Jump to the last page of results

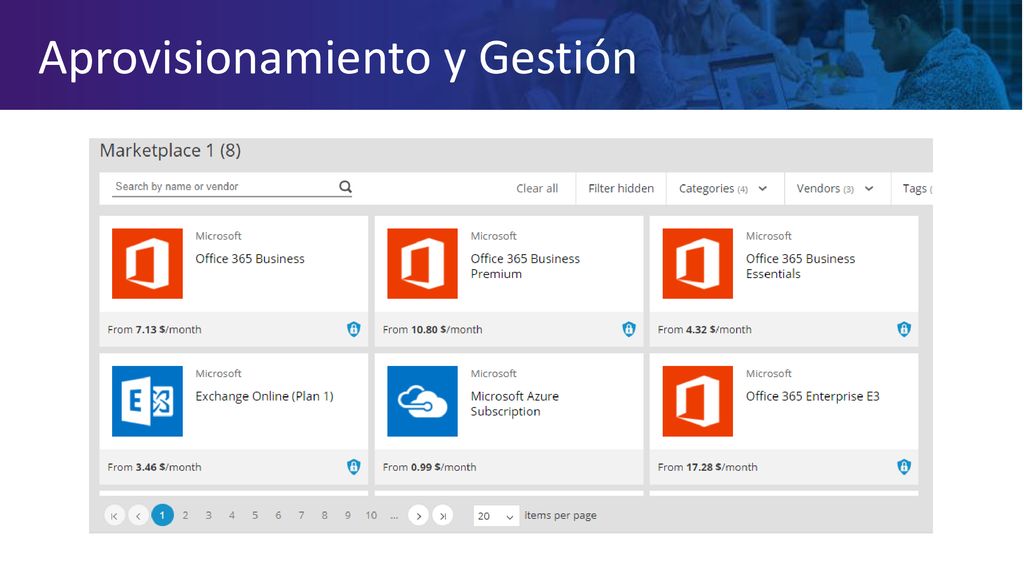pos(442,515)
